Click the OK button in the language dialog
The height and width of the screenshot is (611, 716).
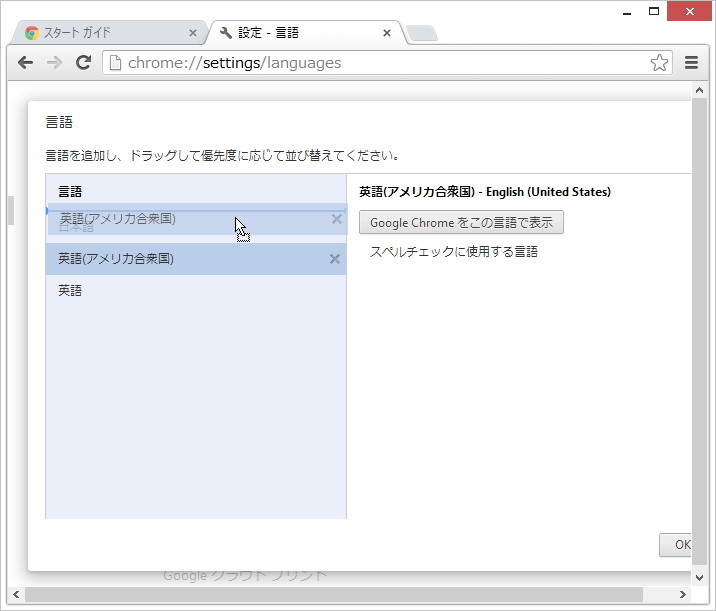pos(676,544)
